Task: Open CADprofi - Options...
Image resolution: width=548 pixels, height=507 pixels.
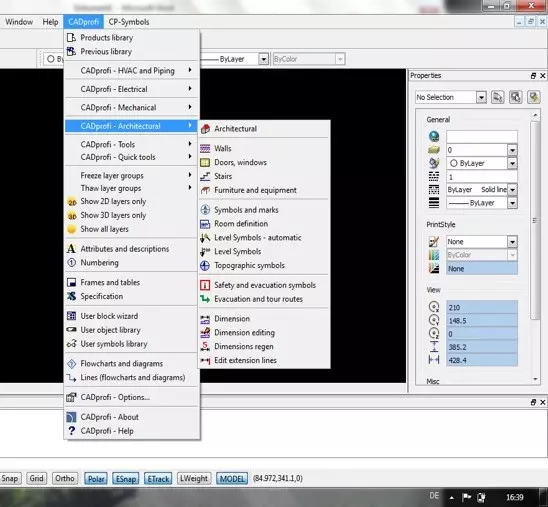Action: pos(132,397)
